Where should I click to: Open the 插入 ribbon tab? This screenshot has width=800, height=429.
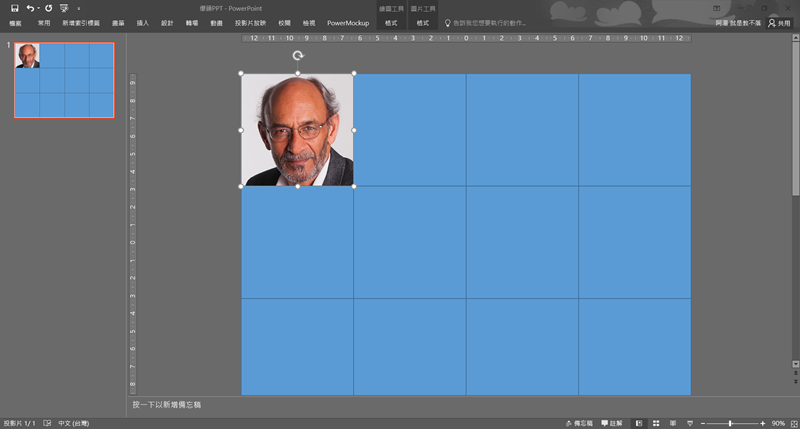(143, 22)
